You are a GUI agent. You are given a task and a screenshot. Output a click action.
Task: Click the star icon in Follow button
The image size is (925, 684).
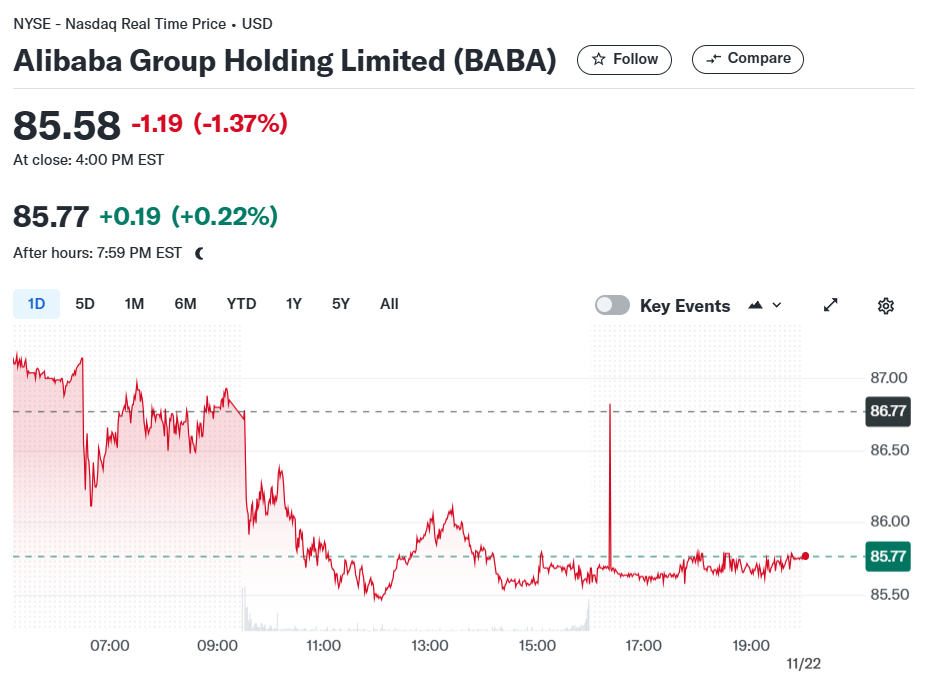click(x=598, y=59)
